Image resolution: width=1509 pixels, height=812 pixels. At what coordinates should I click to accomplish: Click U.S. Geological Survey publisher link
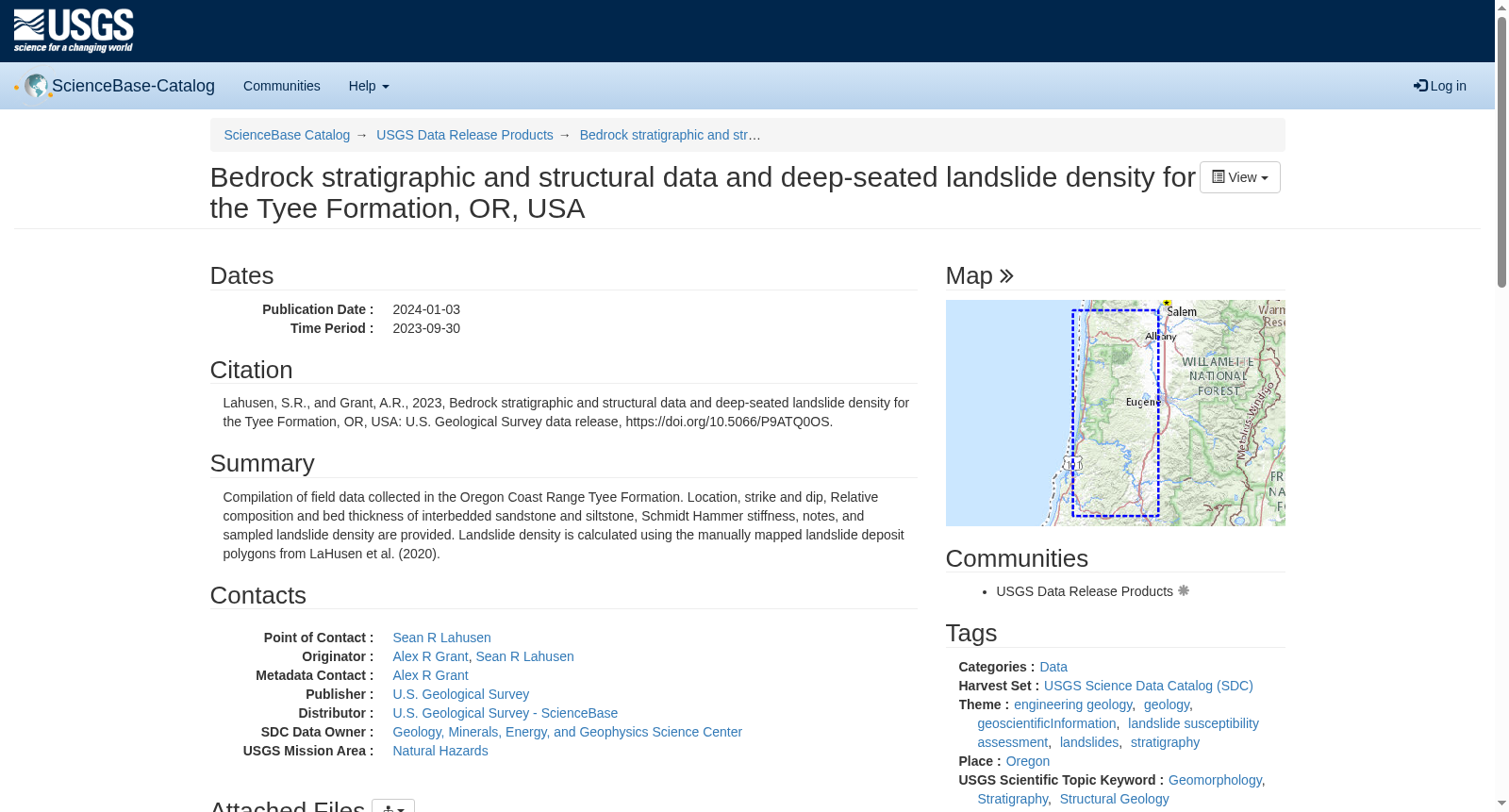461,694
